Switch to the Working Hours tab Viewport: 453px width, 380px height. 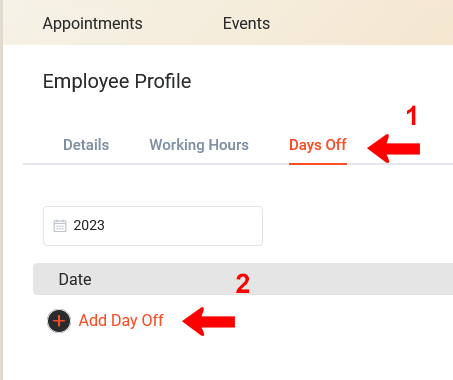click(199, 145)
